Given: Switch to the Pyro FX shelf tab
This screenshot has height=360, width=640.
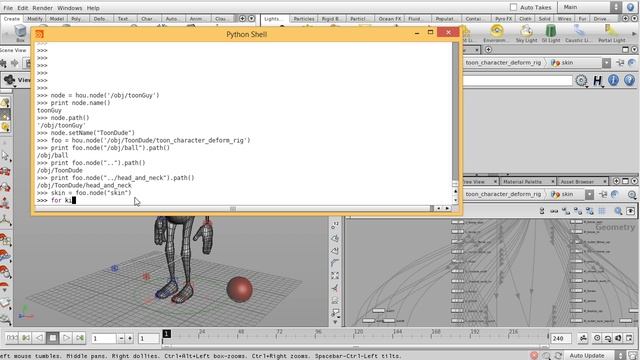Looking at the screenshot, I should click(503, 19).
